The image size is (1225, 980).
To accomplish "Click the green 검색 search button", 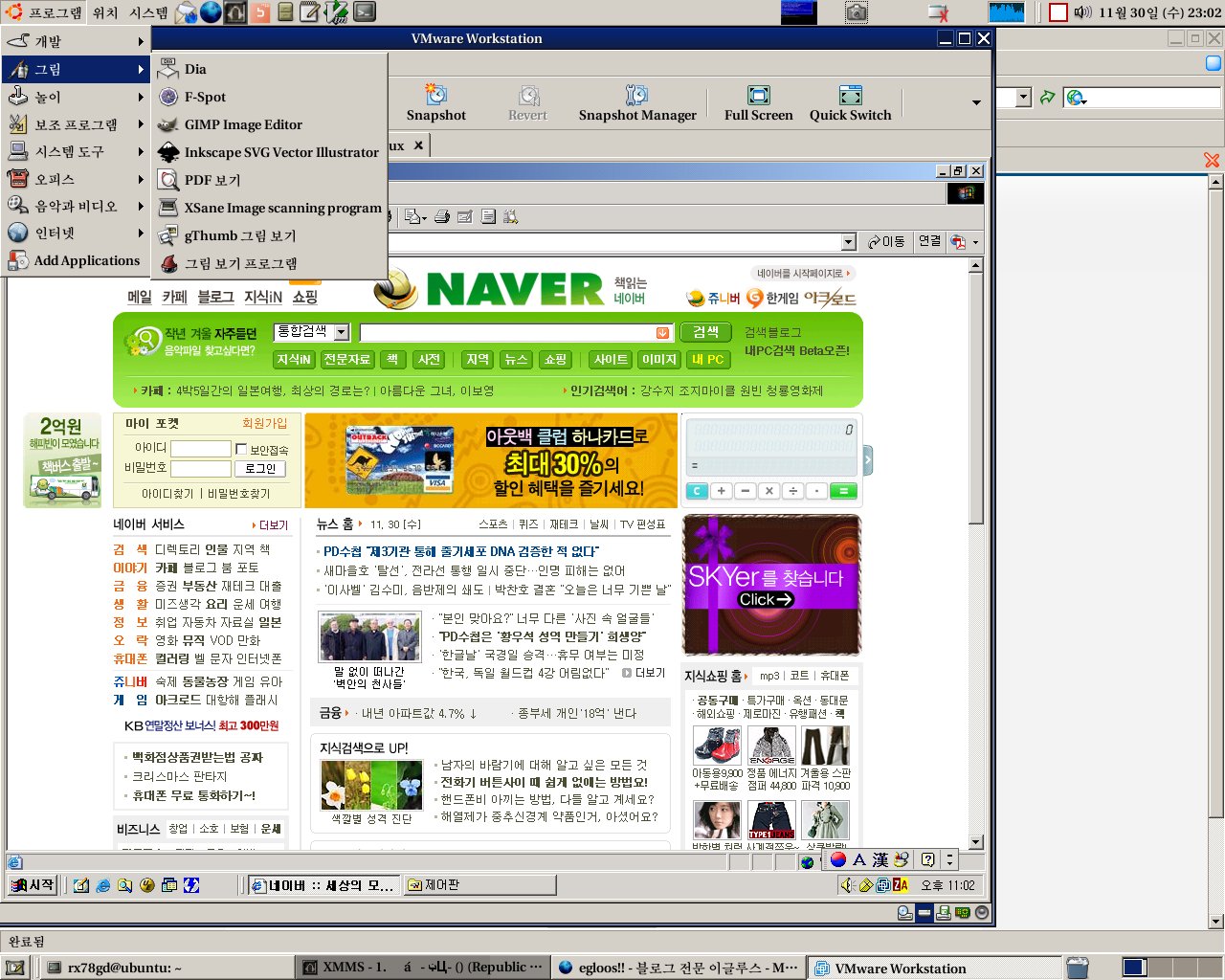I will tap(705, 332).
